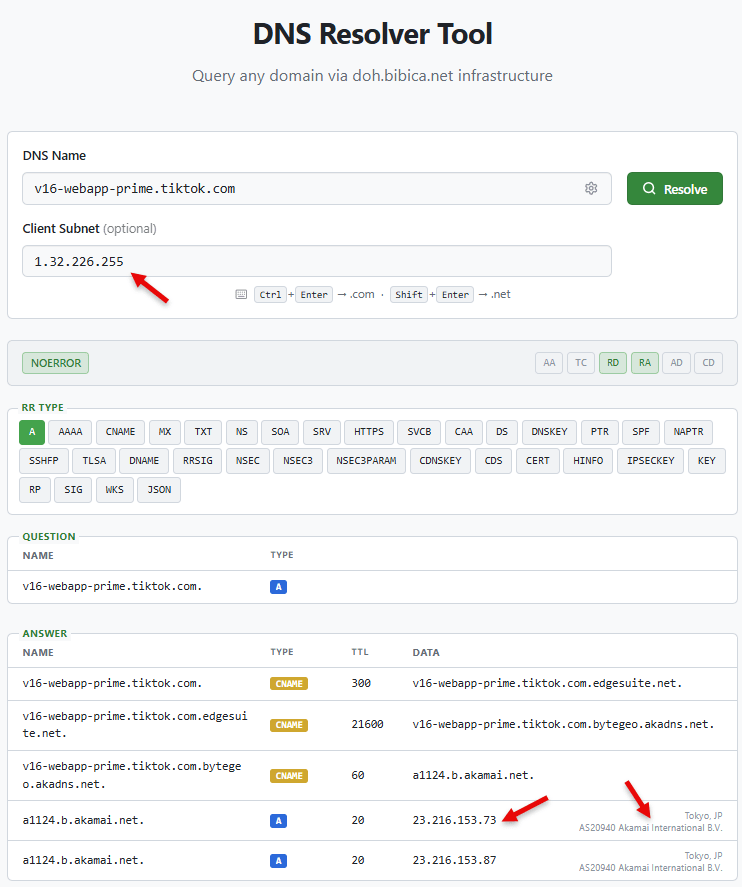The height and width of the screenshot is (887, 742).
Task: Click the A badge for 23.216.153.87 row
Action: (278, 860)
